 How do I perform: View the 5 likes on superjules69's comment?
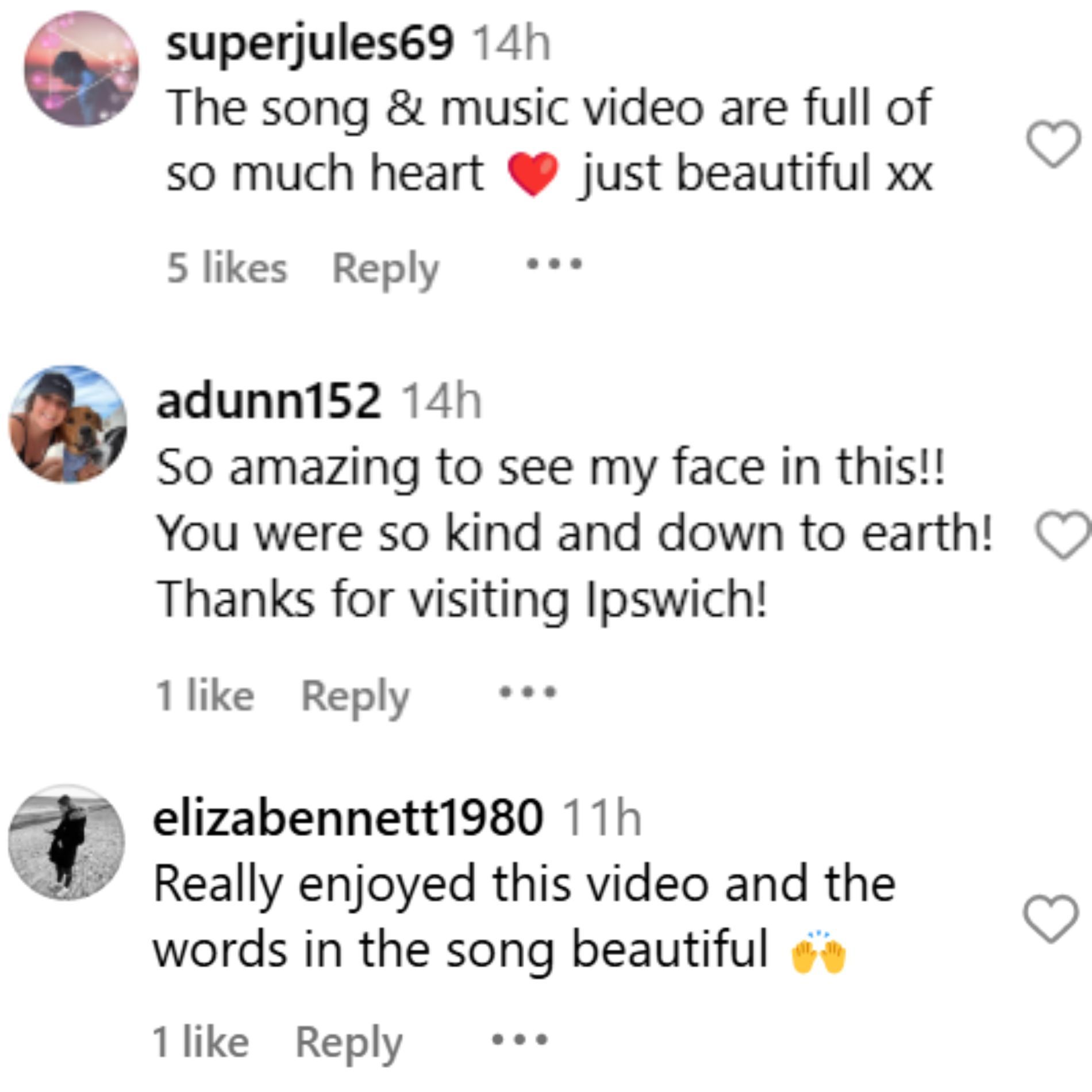click(226, 269)
